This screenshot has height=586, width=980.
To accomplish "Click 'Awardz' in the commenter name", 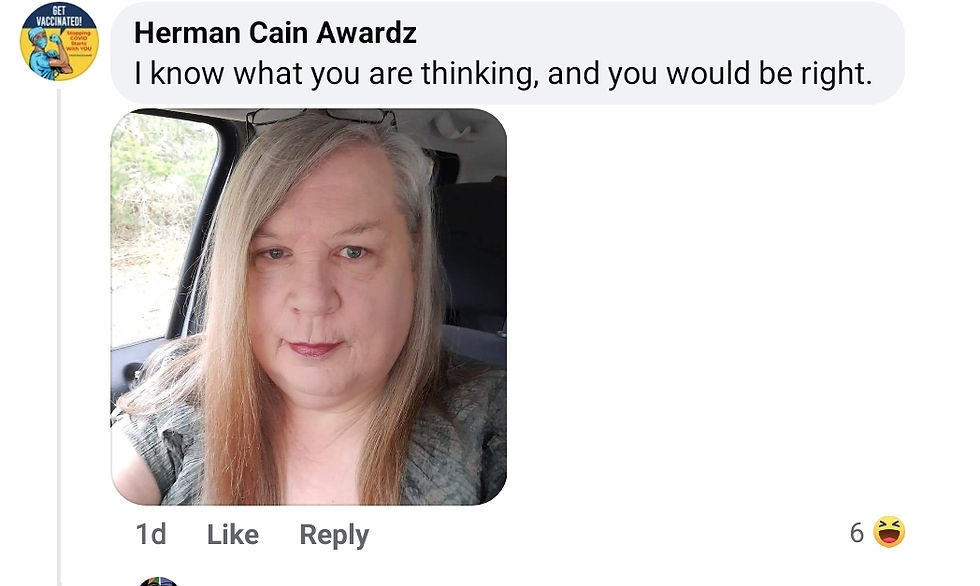I will [x=366, y=32].
